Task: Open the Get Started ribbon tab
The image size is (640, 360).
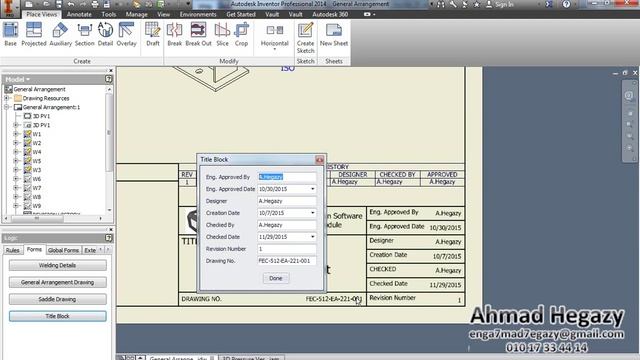Action: [241, 14]
